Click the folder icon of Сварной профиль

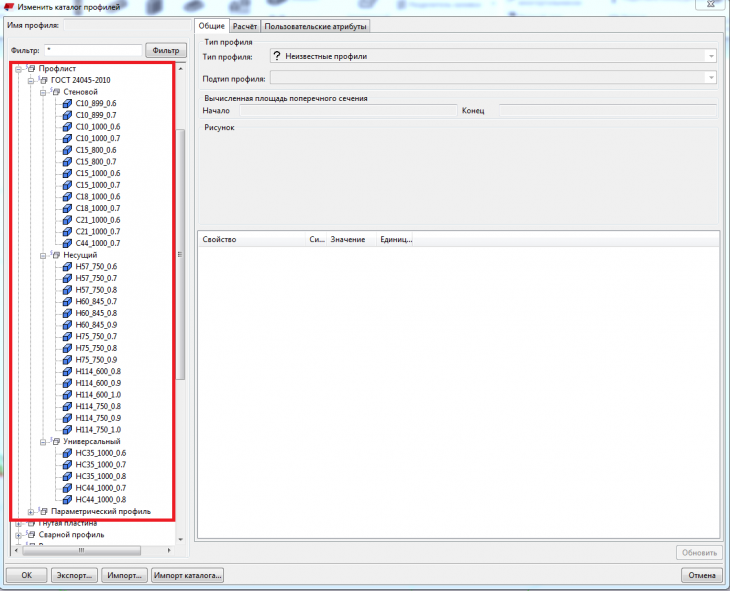(31, 534)
